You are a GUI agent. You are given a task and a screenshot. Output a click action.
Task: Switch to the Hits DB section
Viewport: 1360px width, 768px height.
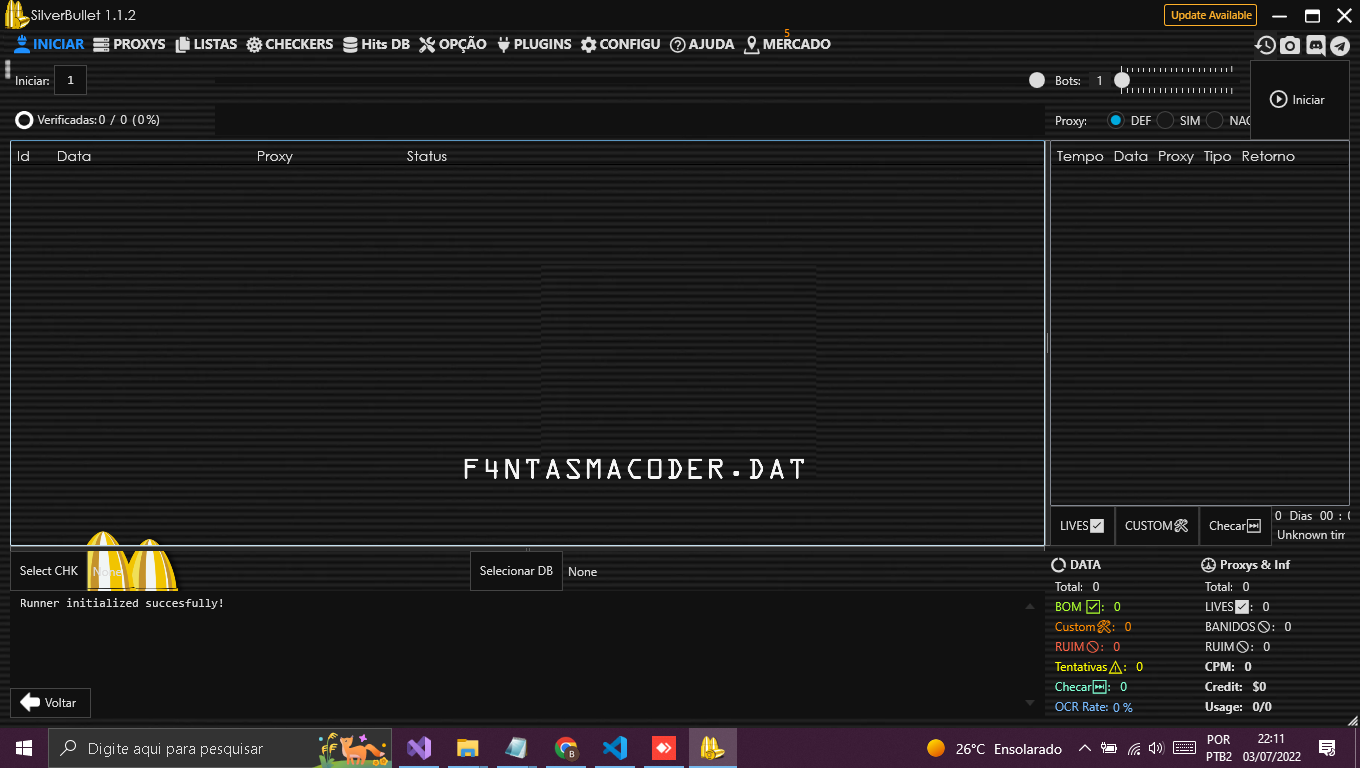(x=376, y=44)
